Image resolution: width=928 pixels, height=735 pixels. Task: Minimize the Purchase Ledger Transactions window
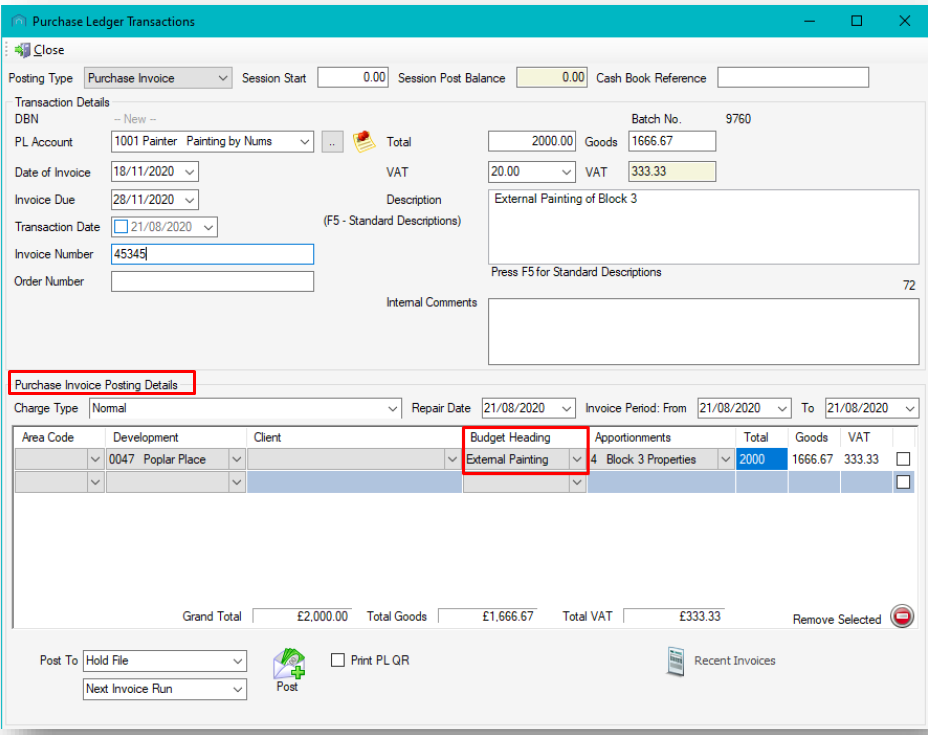click(810, 21)
